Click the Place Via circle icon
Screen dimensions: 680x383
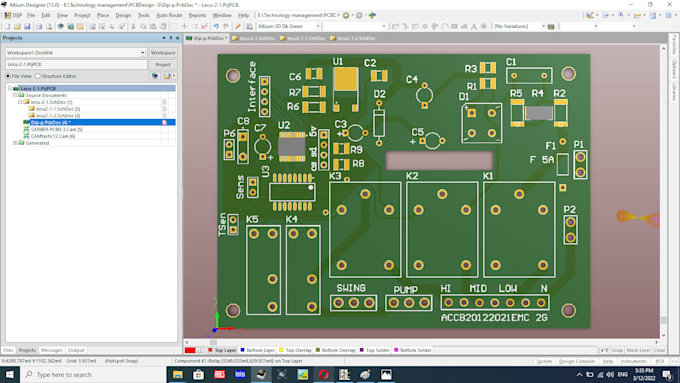425,27
